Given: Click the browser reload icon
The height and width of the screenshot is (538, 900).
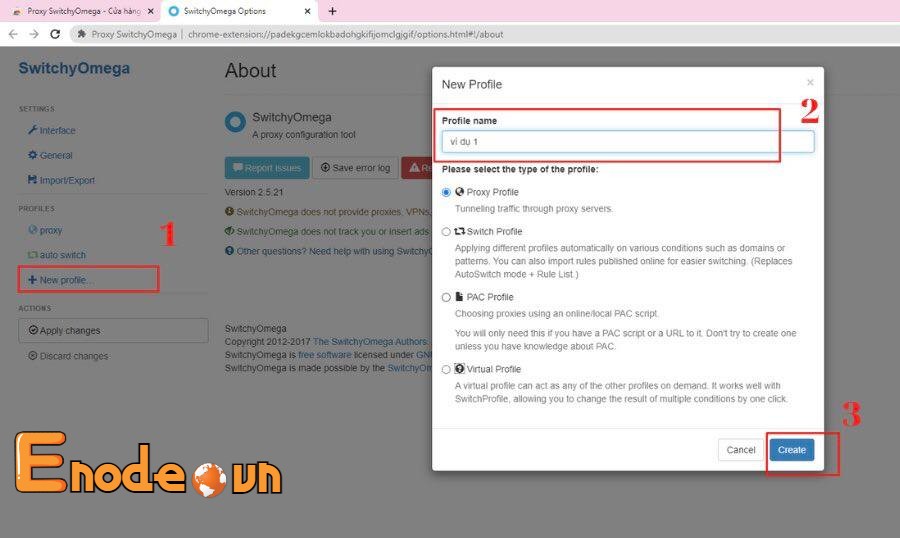Looking at the screenshot, I should (57, 33).
